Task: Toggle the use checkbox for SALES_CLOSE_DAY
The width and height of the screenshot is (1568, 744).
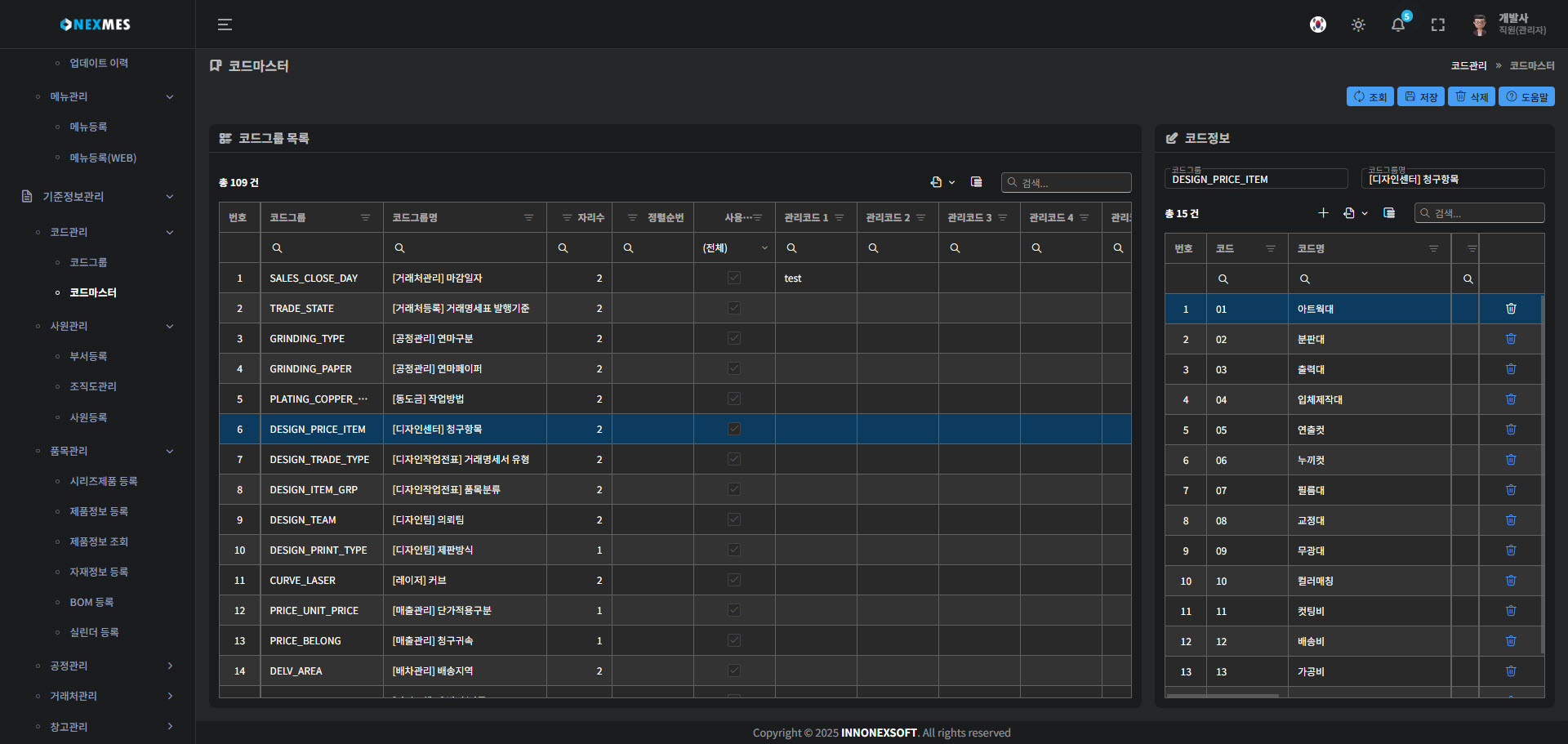Action: point(734,278)
